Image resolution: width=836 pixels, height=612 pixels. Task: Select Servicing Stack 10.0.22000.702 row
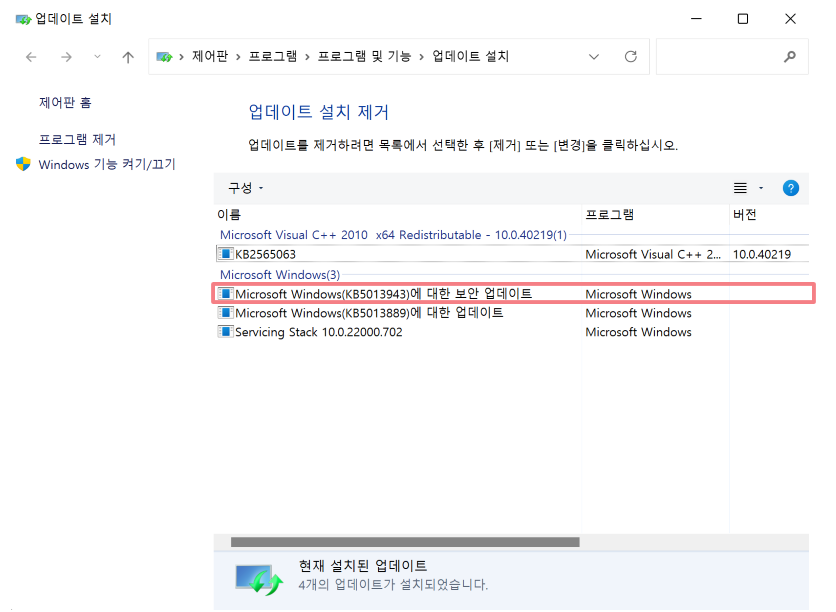coord(512,332)
